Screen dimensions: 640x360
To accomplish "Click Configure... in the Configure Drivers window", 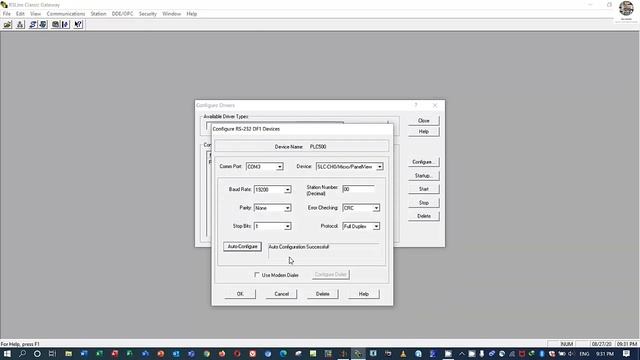I will pos(424,162).
